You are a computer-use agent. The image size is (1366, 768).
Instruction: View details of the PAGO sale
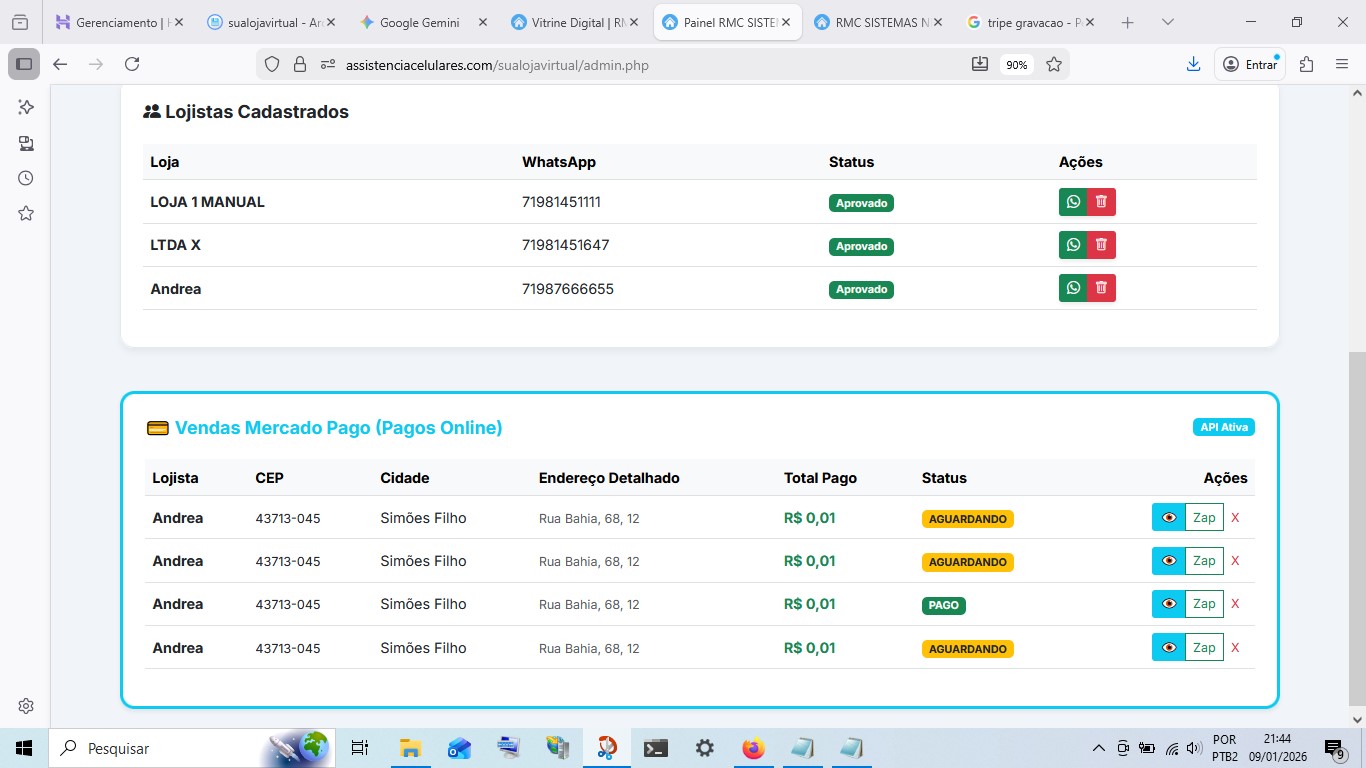pyautogui.click(x=1168, y=604)
